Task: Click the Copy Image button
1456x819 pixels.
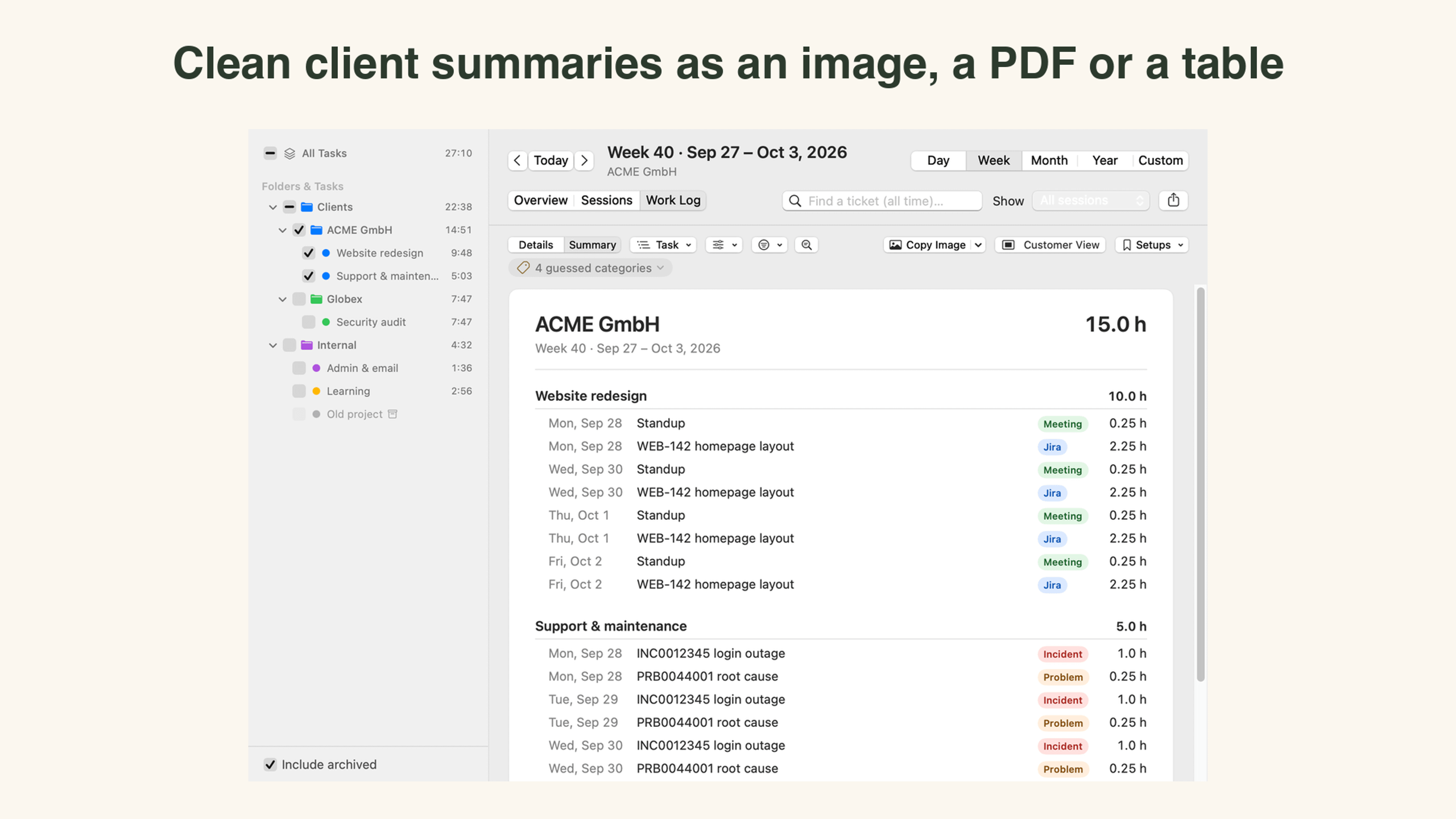Action: pyautogui.click(x=928, y=245)
